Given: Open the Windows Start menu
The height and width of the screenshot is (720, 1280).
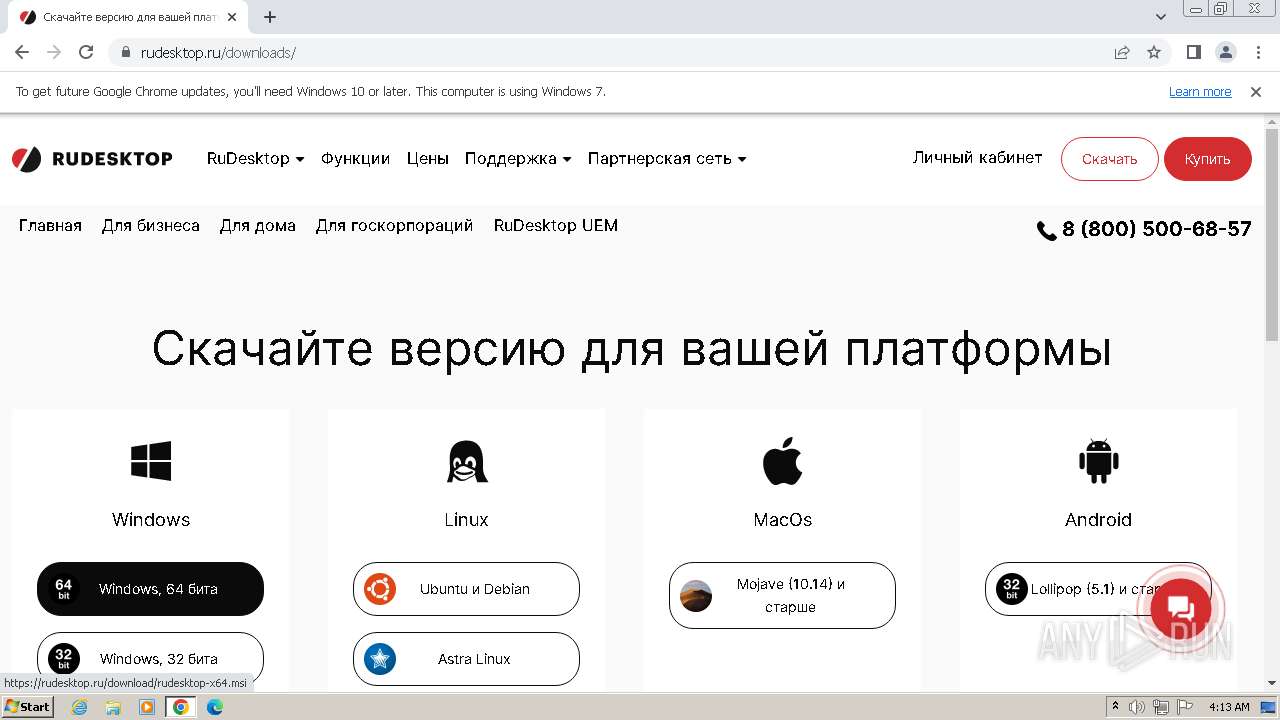Looking at the screenshot, I should [x=28, y=707].
